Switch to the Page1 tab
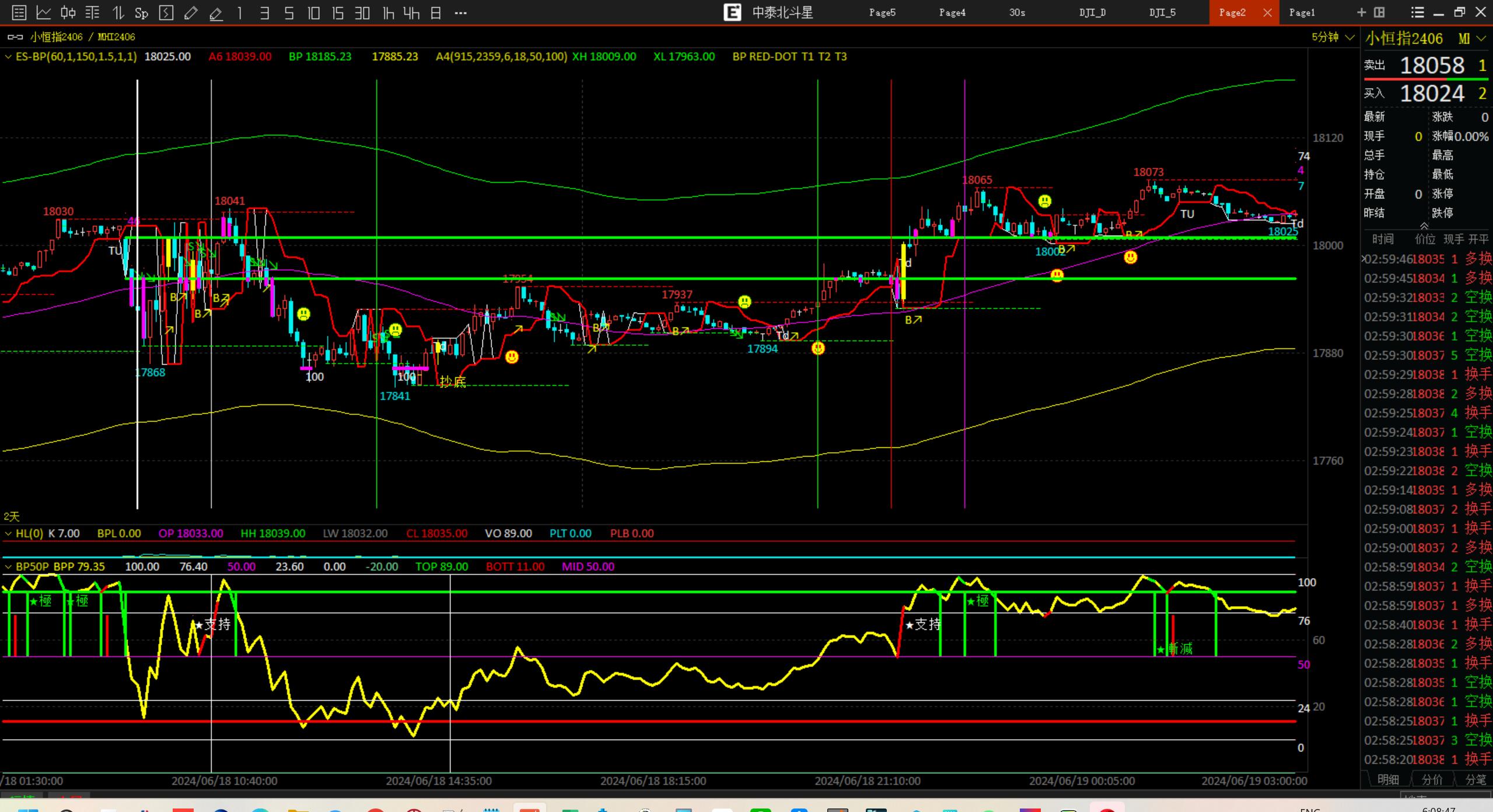 tap(1302, 12)
